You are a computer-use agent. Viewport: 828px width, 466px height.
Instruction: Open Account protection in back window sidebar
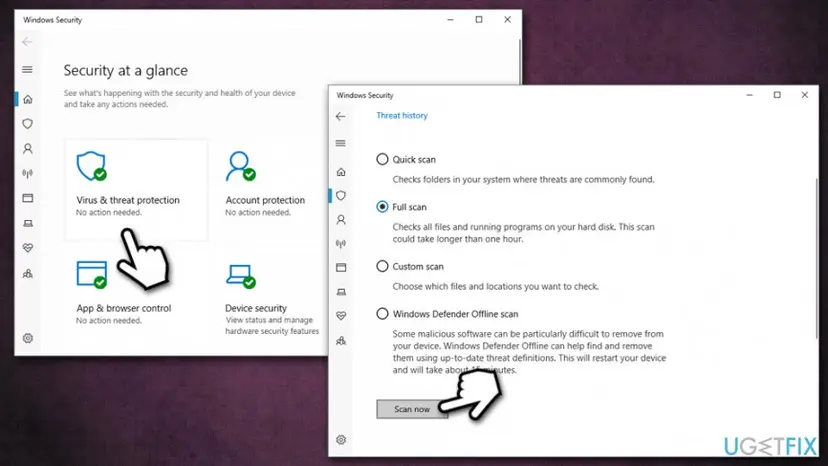[27, 148]
